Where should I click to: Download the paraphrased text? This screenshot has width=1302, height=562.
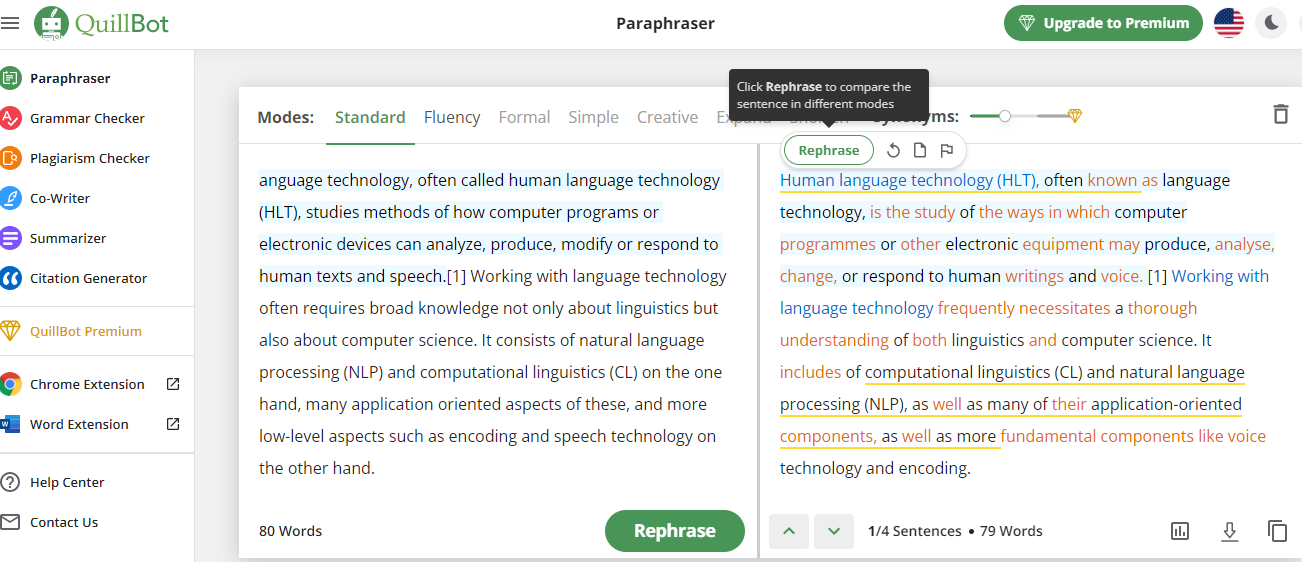point(1230,531)
